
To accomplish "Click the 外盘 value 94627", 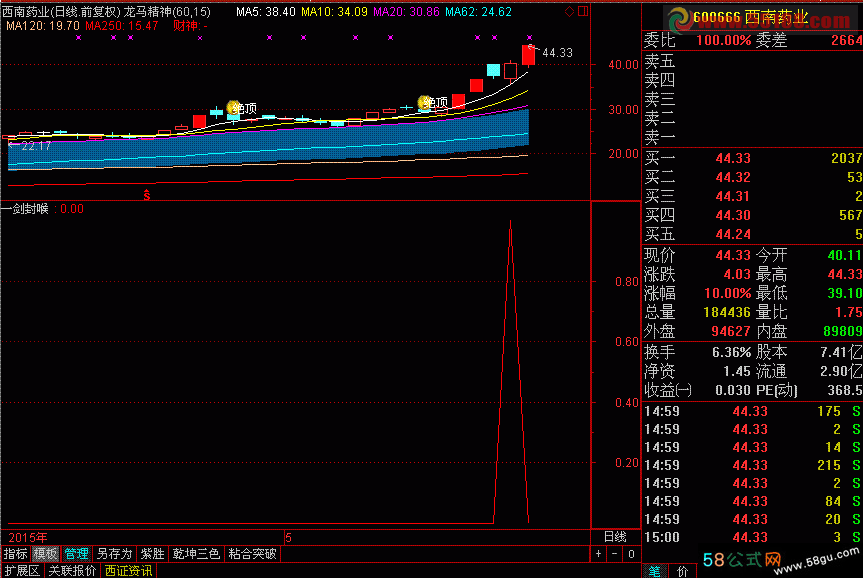I will [731, 331].
